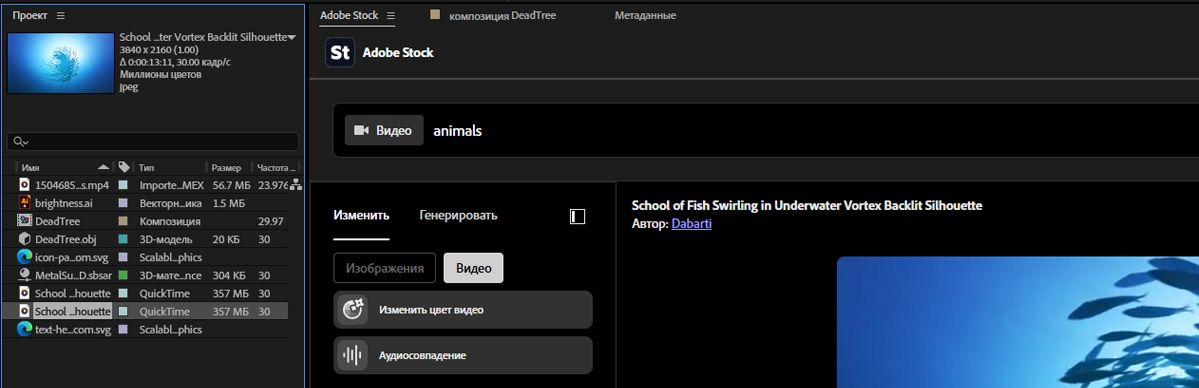Click the School of Fish Swirling video title
1199x388 pixels.
pyautogui.click(x=807, y=205)
